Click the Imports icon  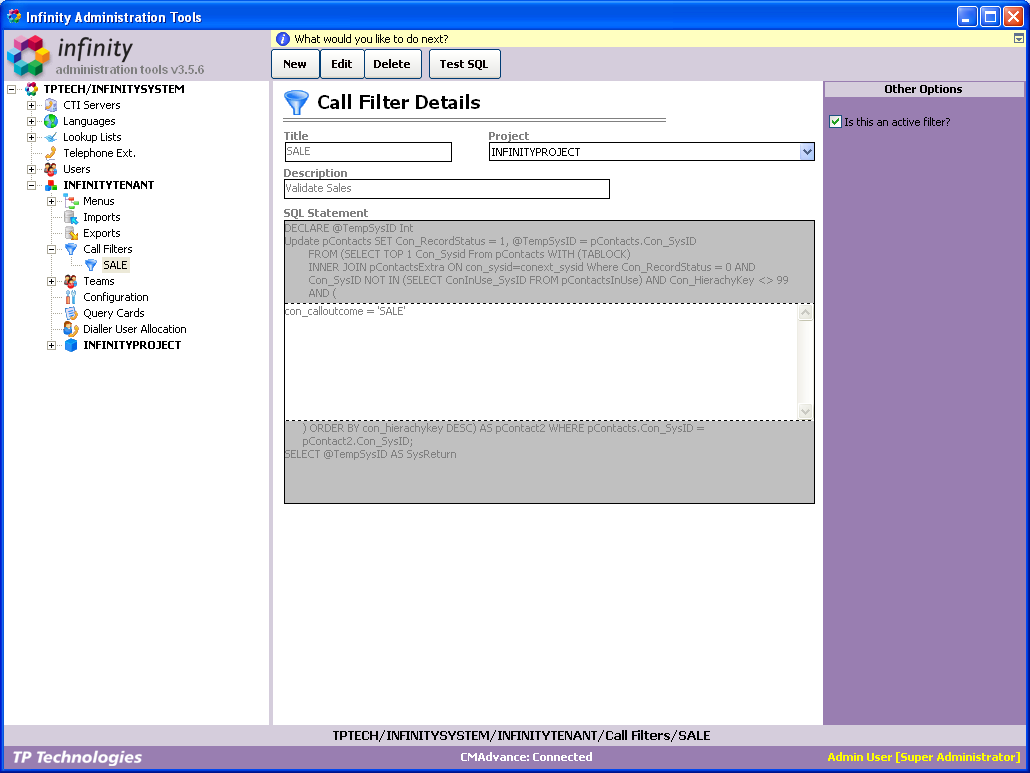click(71, 217)
